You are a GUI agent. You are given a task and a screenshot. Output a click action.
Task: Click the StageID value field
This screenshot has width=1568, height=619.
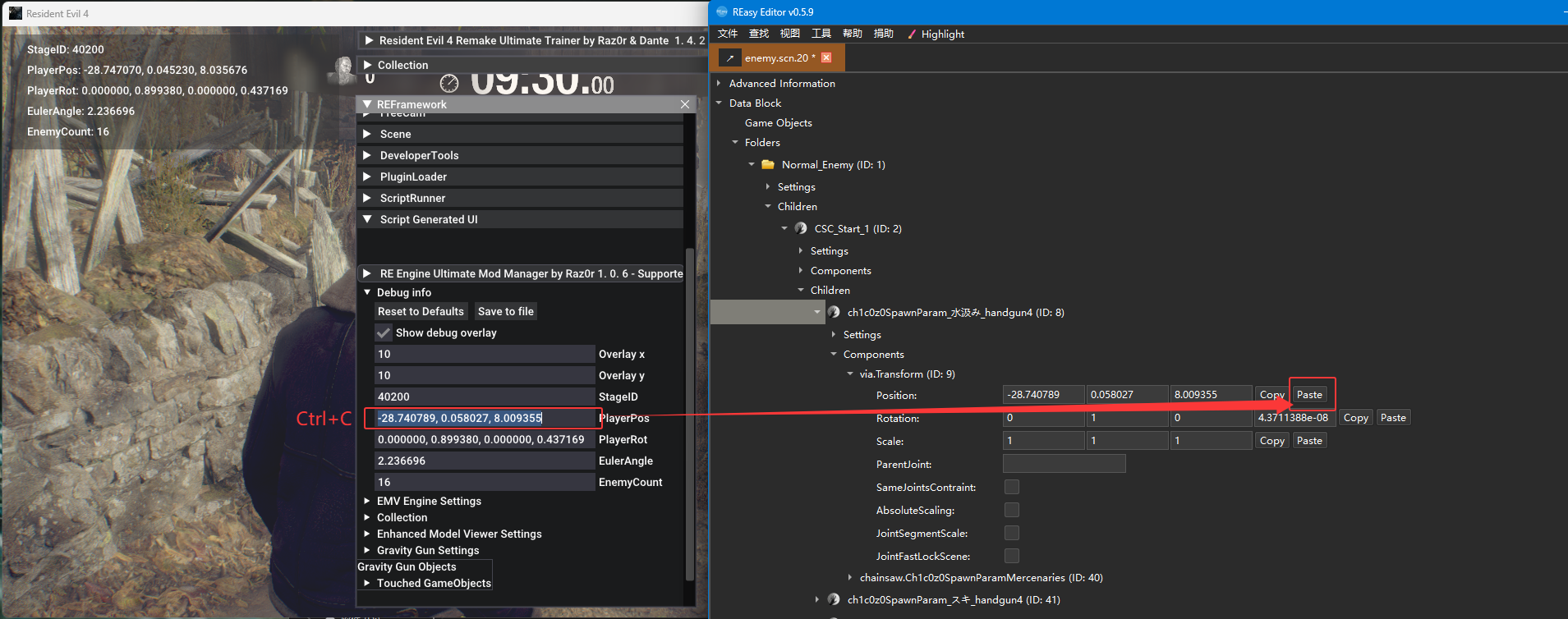coord(485,397)
